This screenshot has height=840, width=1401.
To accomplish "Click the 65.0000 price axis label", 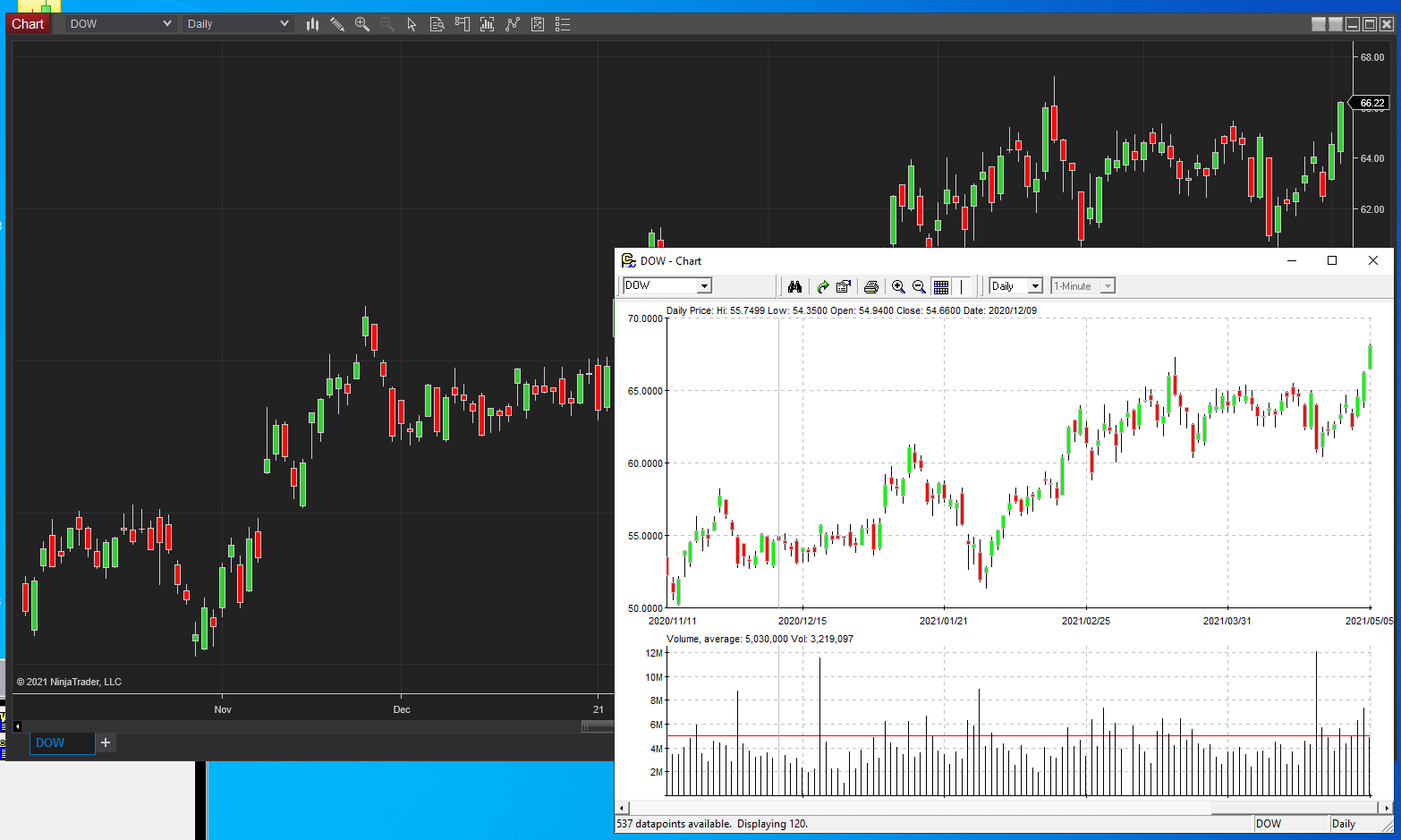I will click(645, 391).
